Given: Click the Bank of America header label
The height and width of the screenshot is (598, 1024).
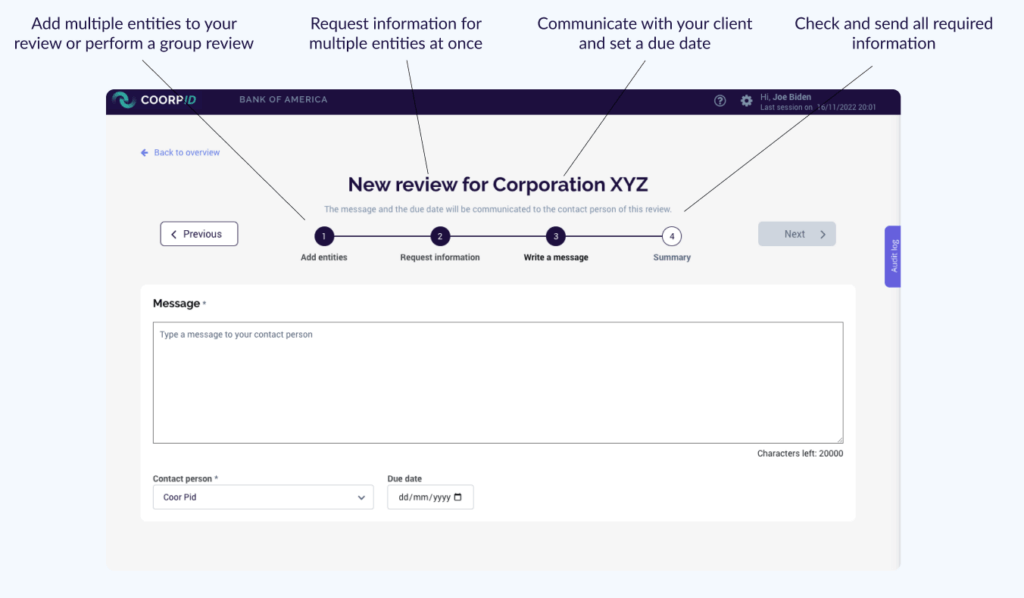Looking at the screenshot, I should coord(283,100).
